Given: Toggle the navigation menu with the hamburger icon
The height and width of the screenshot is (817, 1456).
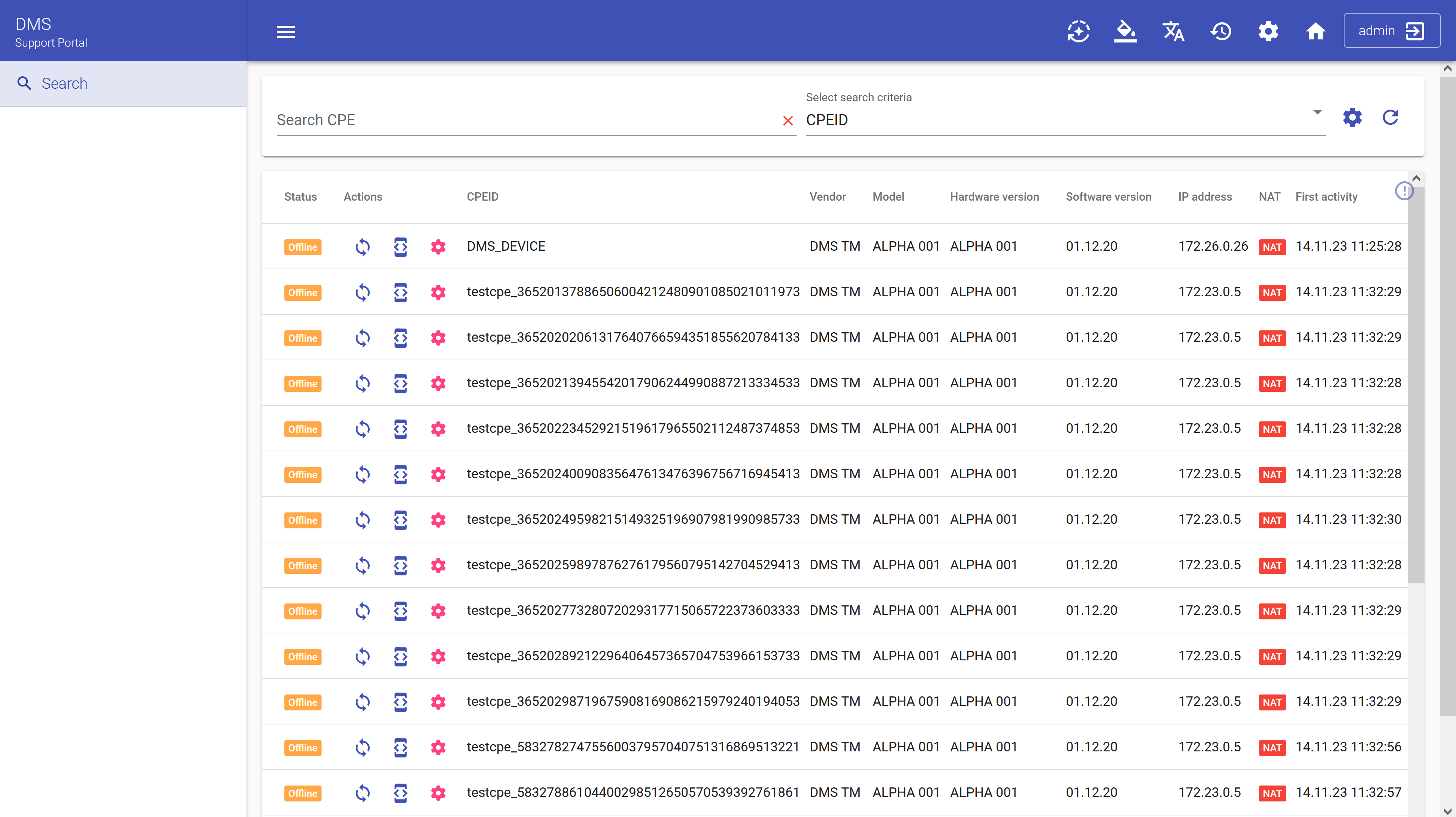Looking at the screenshot, I should click(286, 31).
